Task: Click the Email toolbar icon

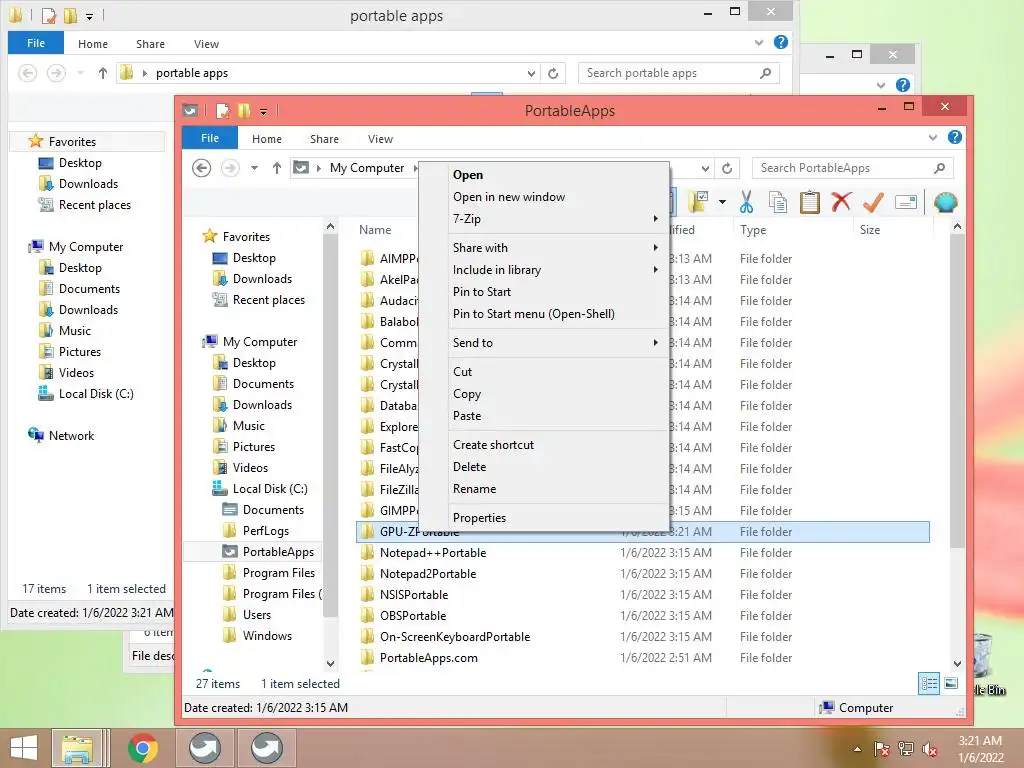Action: tap(906, 202)
